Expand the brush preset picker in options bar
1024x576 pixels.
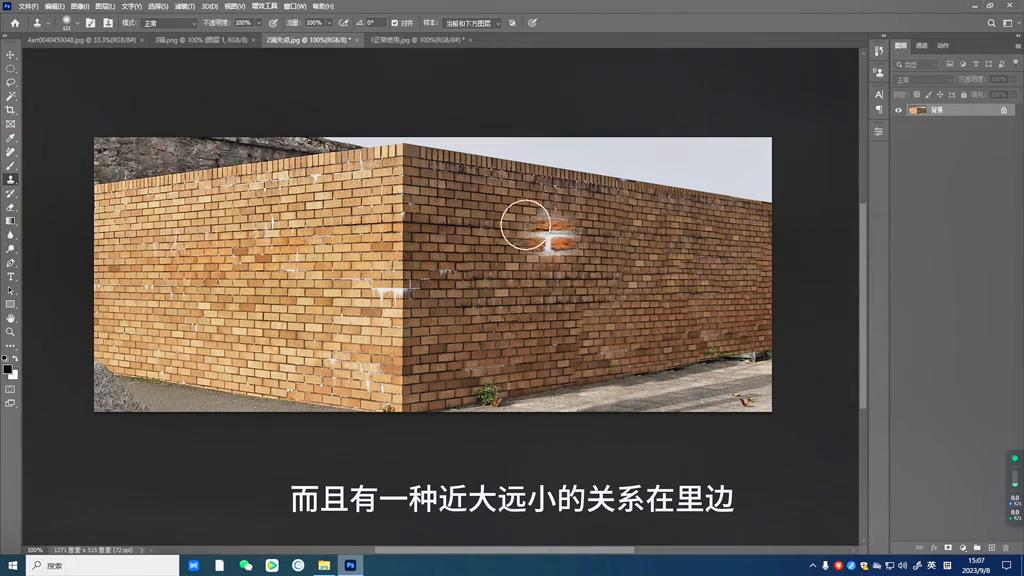[x=68, y=23]
